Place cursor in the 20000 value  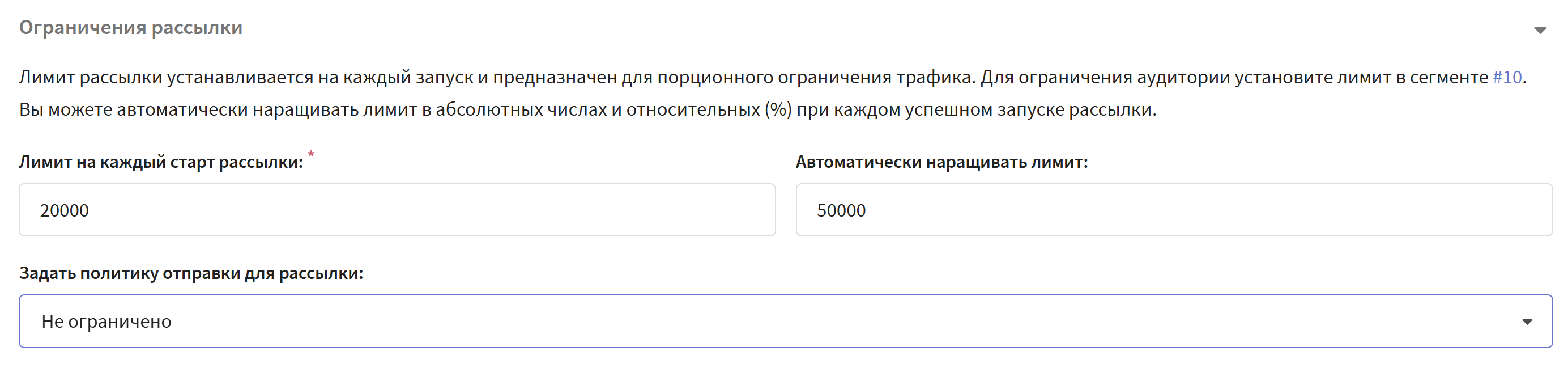point(65,211)
